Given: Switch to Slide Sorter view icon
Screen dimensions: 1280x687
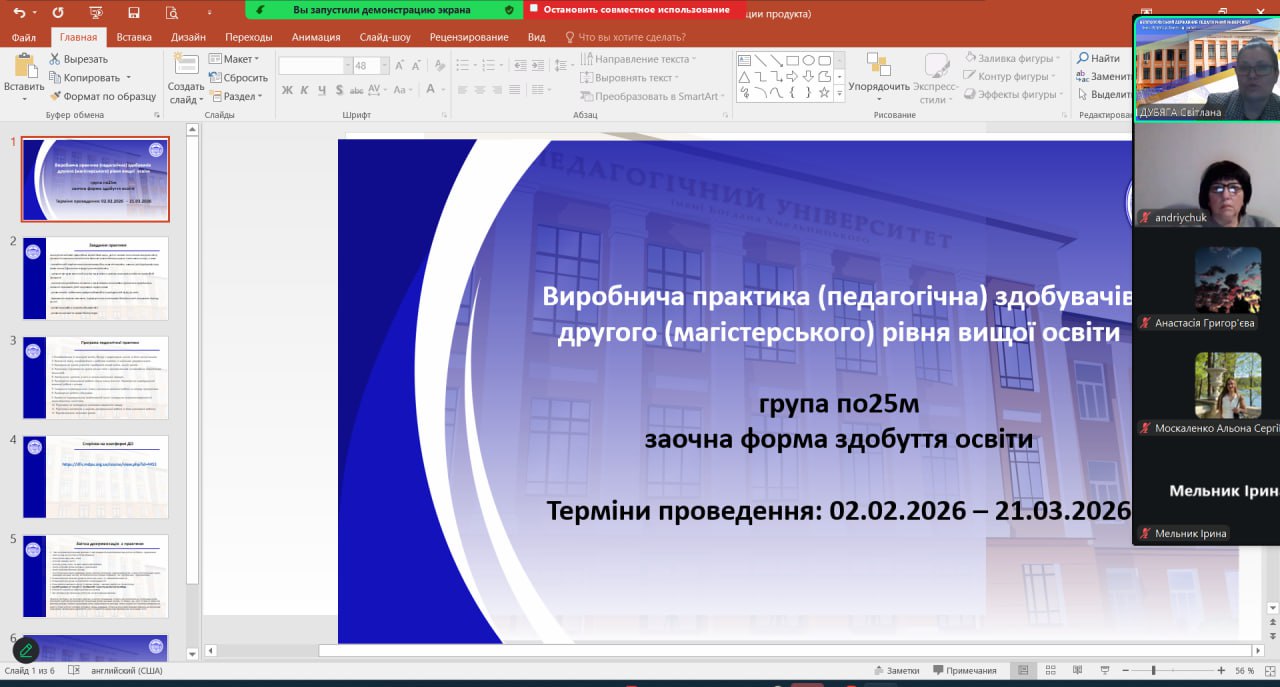Looking at the screenshot, I should click(x=1048, y=670).
